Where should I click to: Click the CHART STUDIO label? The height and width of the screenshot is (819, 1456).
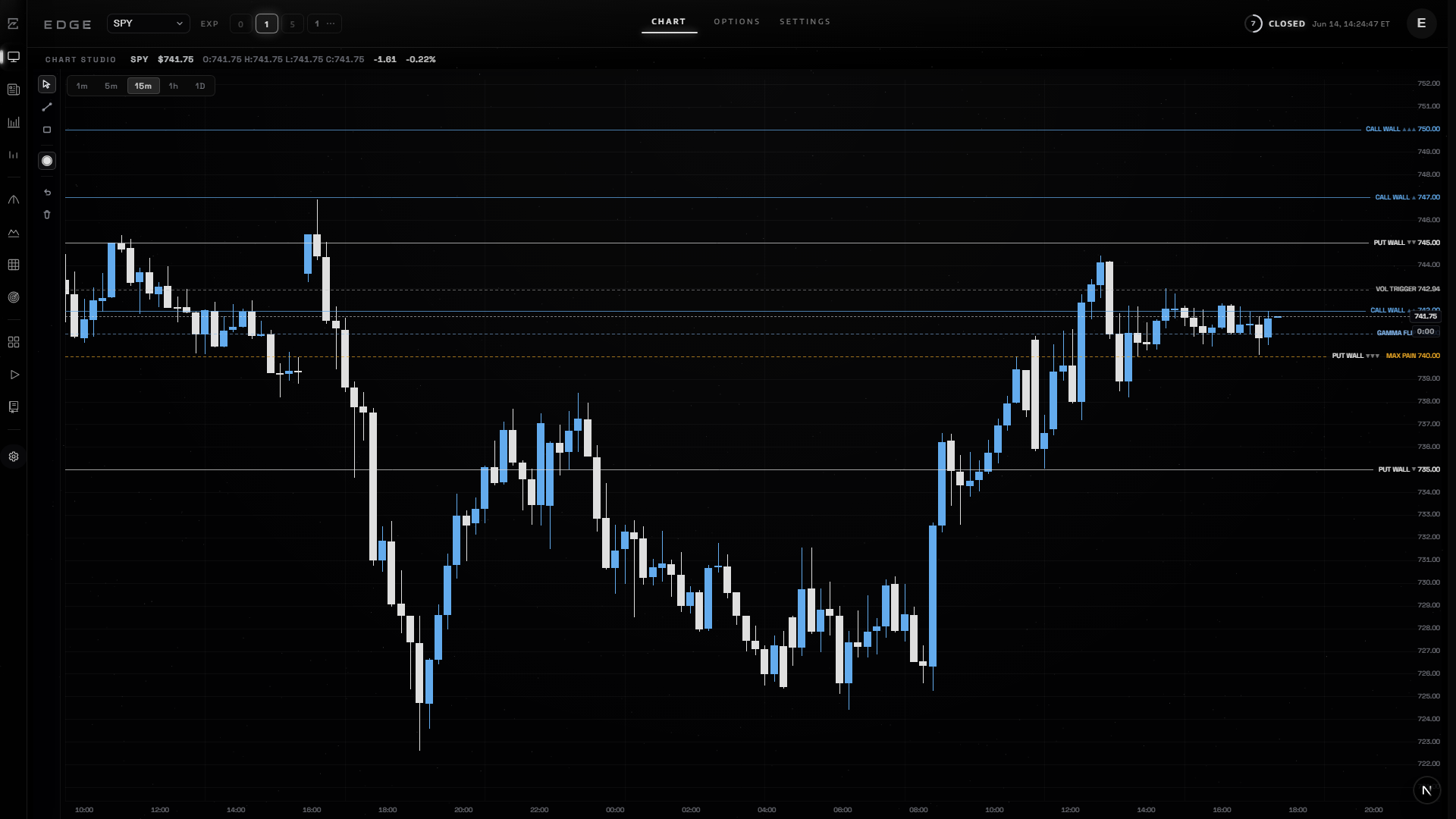(x=80, y=59)
